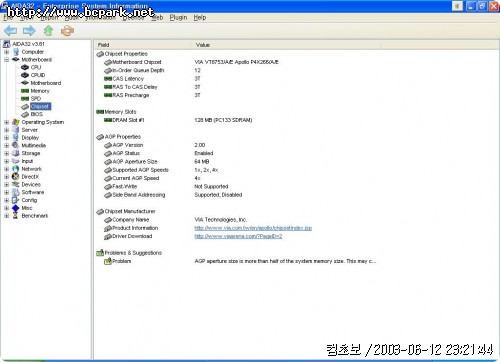Select the Fast-Write row
Image resolution: width=500 pixels, height=362 pixels.
click(x=237, y=186)
